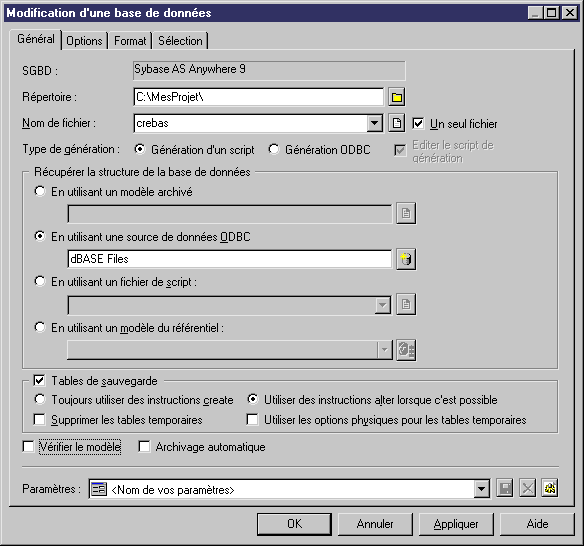Viewport: 584px width, 546px height.
Task: Check Archivage automatique option
Action: pyautogui.click(x=144, y=446)
